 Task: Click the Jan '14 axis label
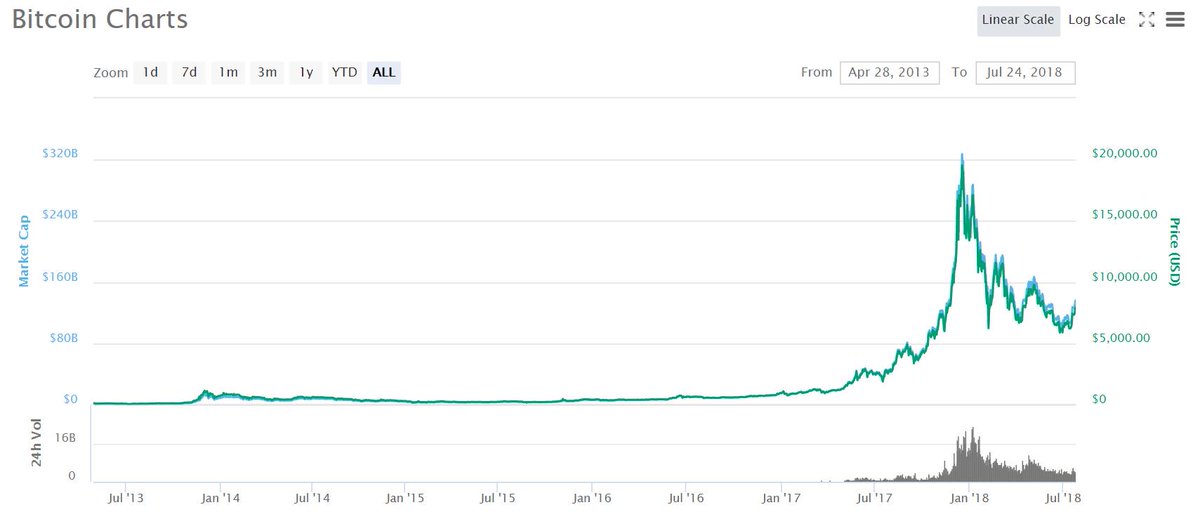(x=220, y=497)
